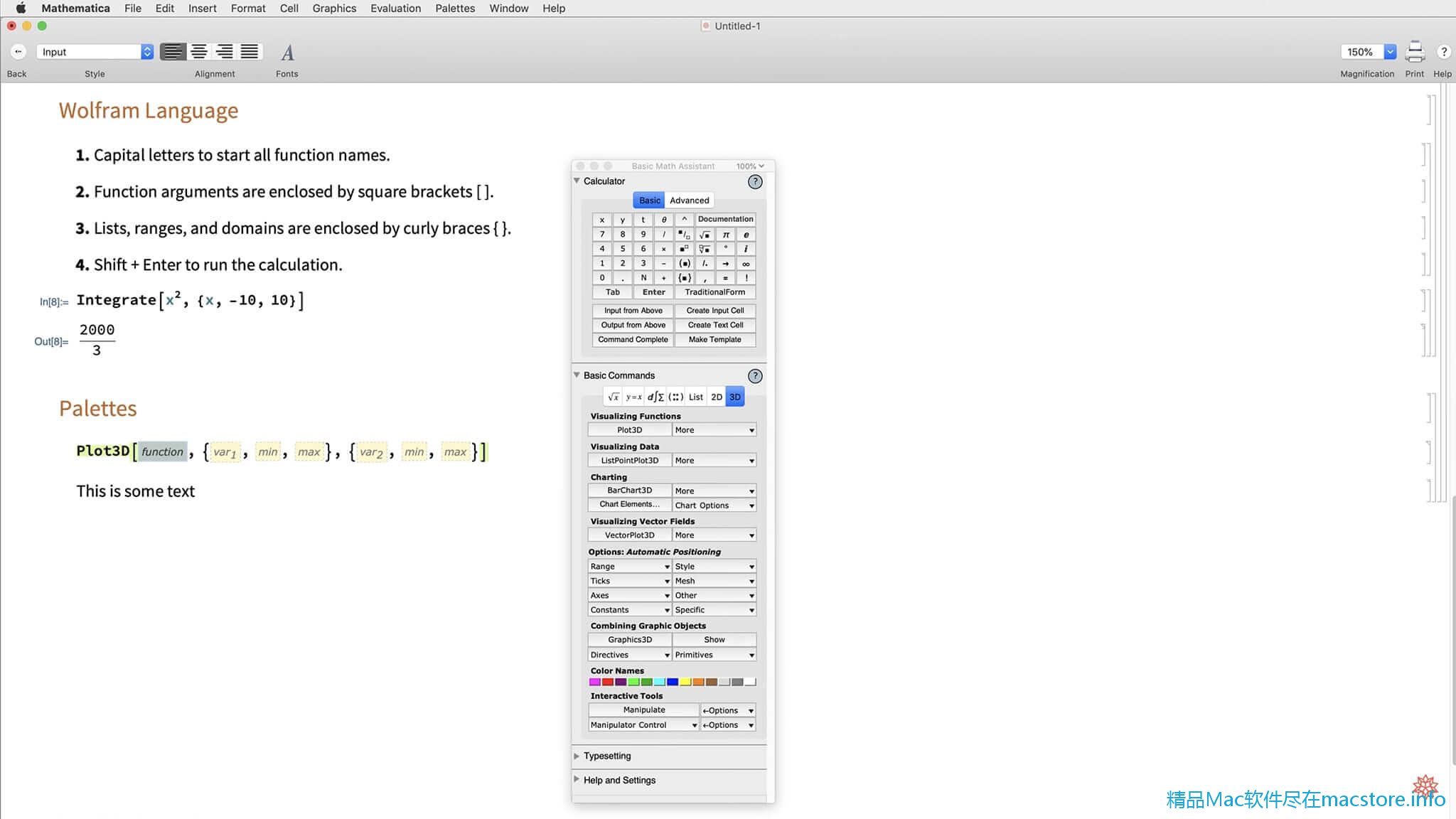
Task: Collapse the Calculator section
Action: click(x=577, y=181)
